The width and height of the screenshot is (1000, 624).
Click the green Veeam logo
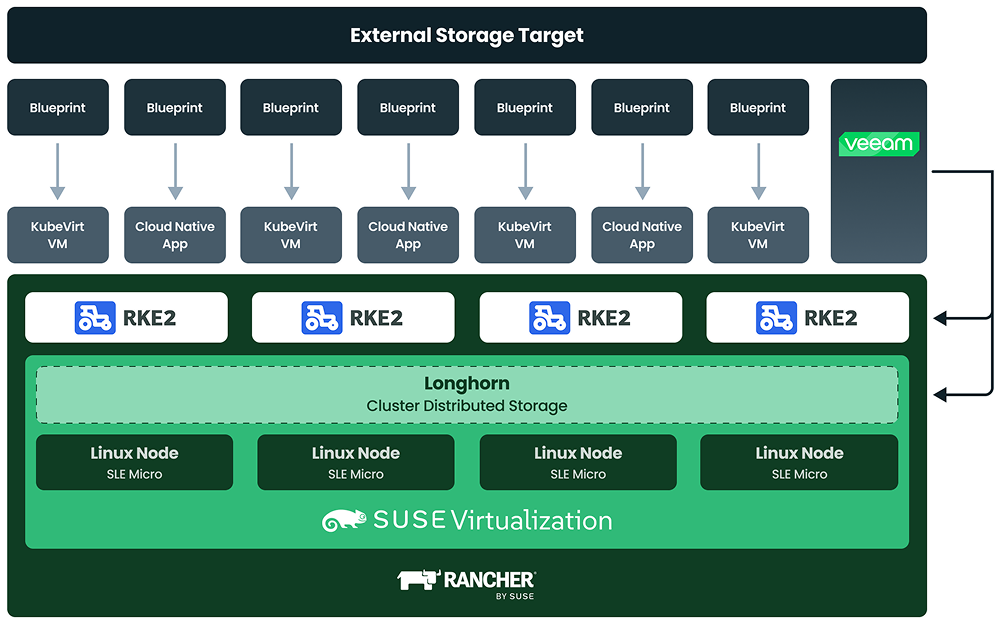tap(878, 144)
